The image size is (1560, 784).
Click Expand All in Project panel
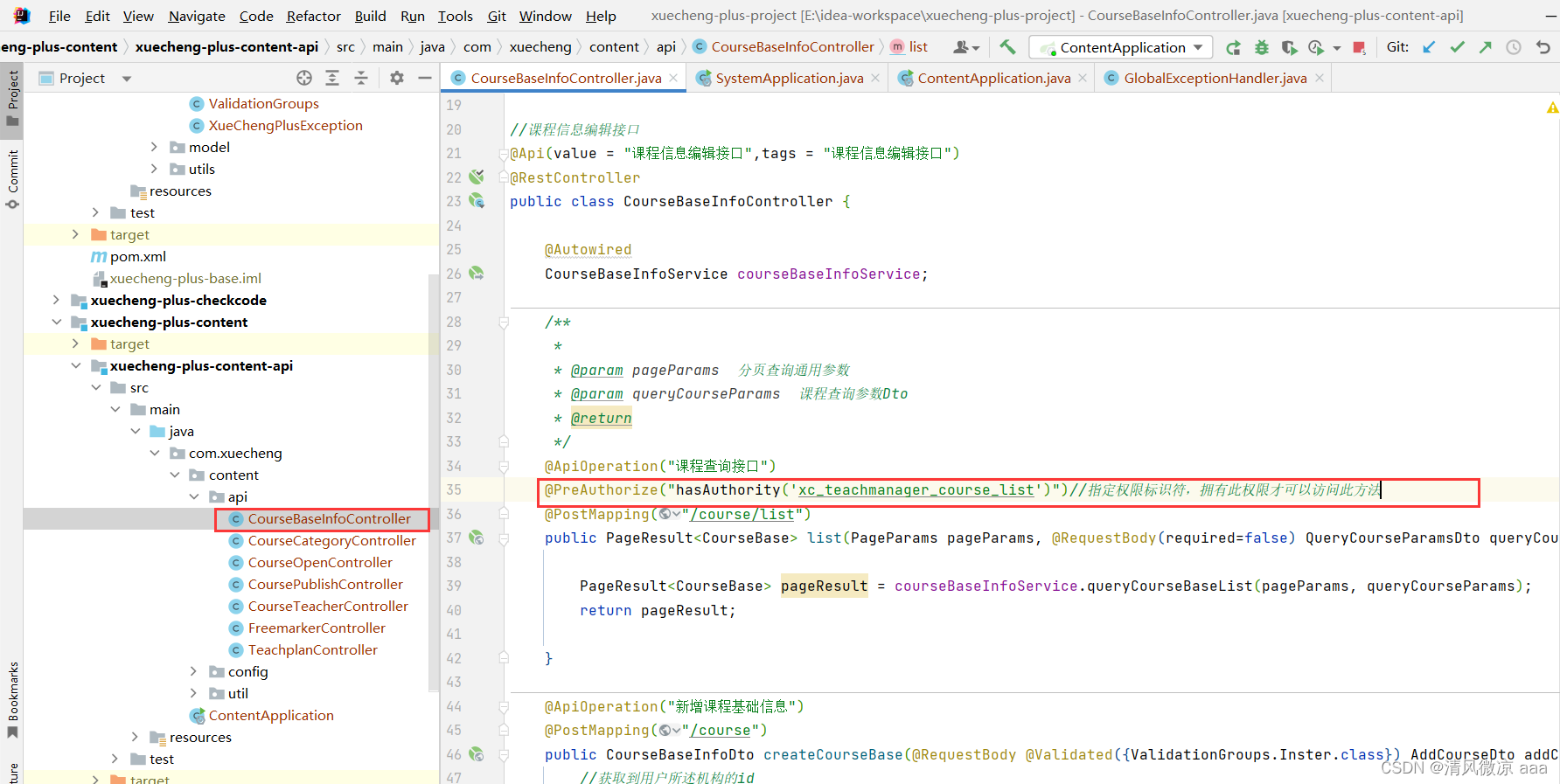pyautogui.click(x=332, y=78)
